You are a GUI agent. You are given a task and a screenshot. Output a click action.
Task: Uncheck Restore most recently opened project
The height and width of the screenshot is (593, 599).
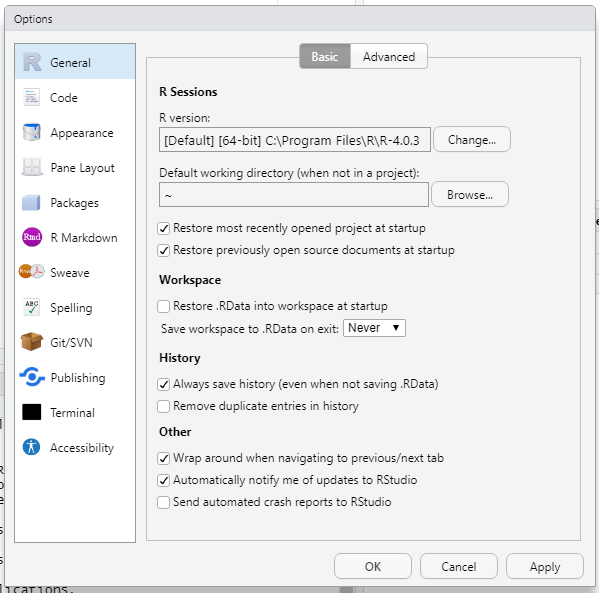pos(164,228)
